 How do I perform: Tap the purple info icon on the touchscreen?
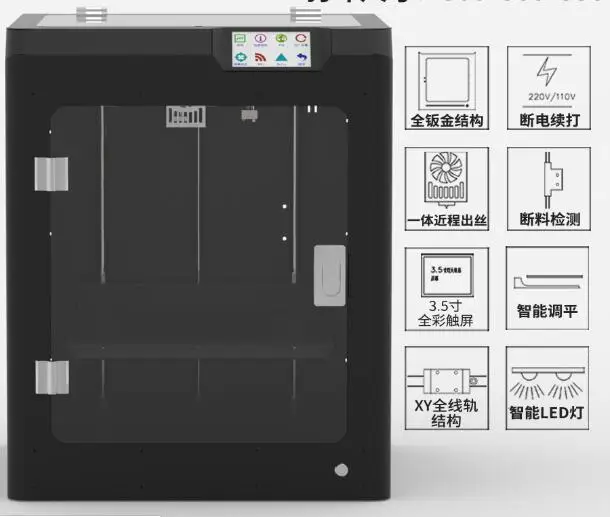[261, 39]
